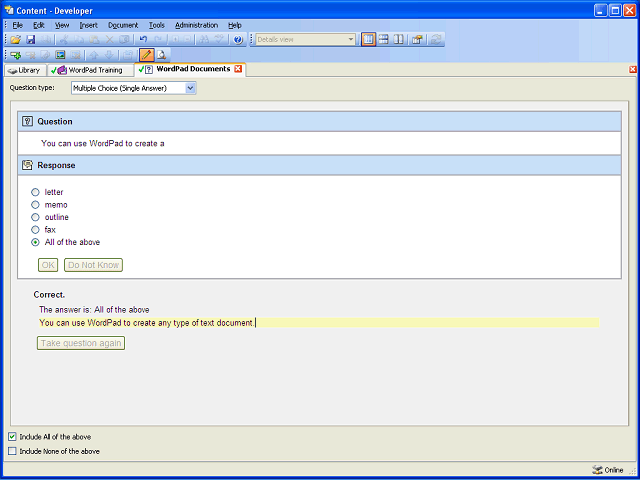Click the Question header icon
Screen dimensions: 640x480
27,121
